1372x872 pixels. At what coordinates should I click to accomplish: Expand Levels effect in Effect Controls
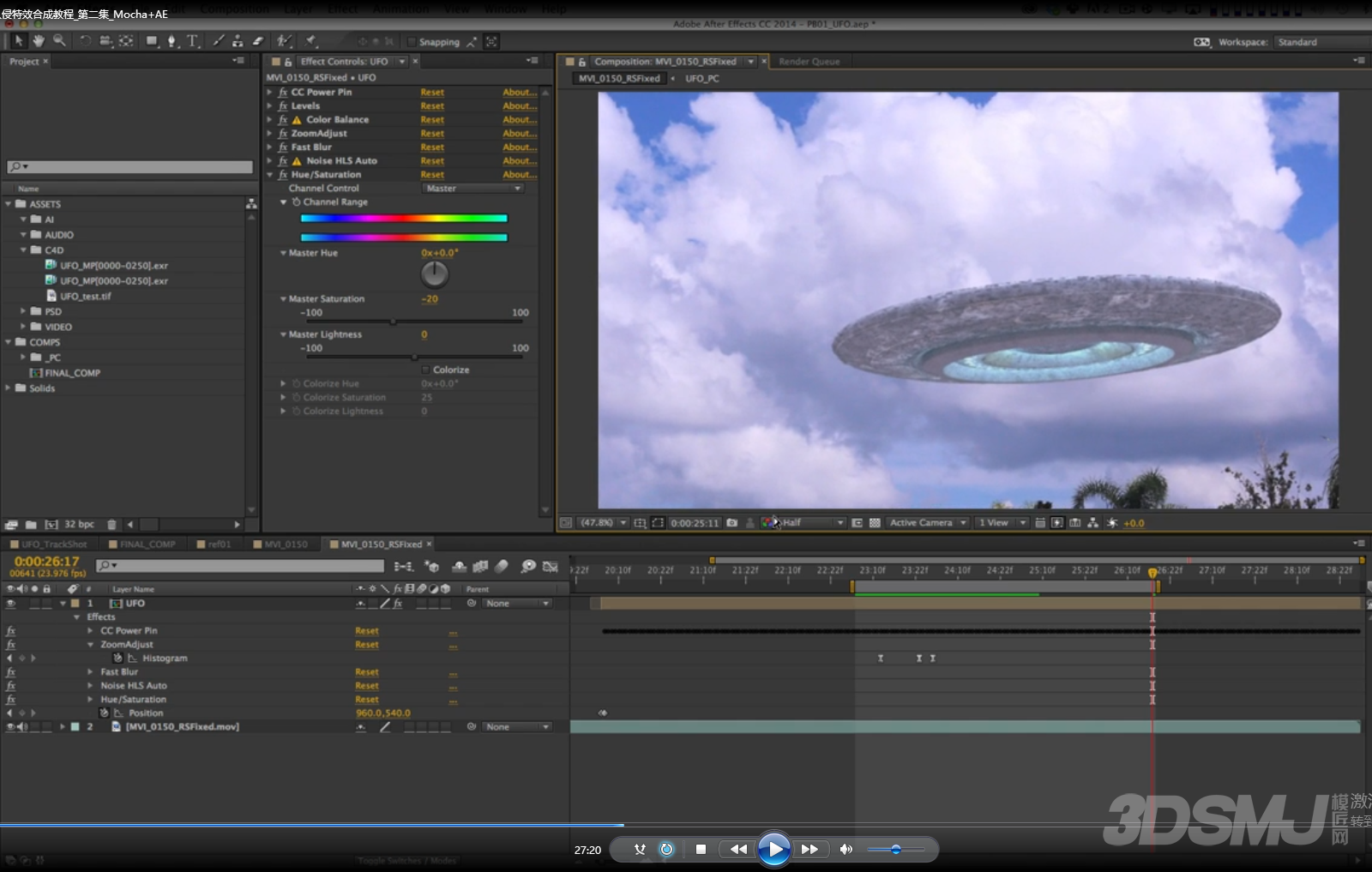269,106
